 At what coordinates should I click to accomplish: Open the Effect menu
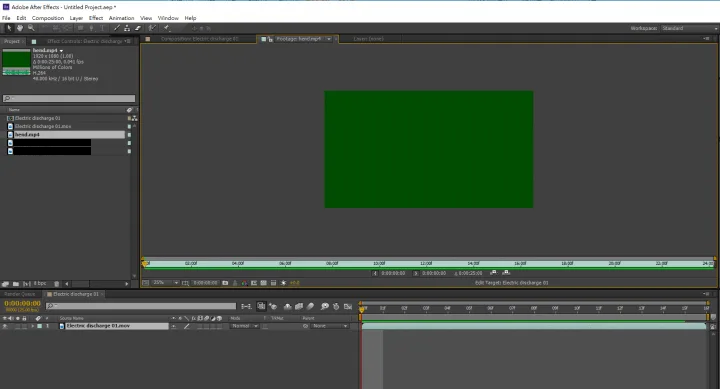[x=96, y=18]
